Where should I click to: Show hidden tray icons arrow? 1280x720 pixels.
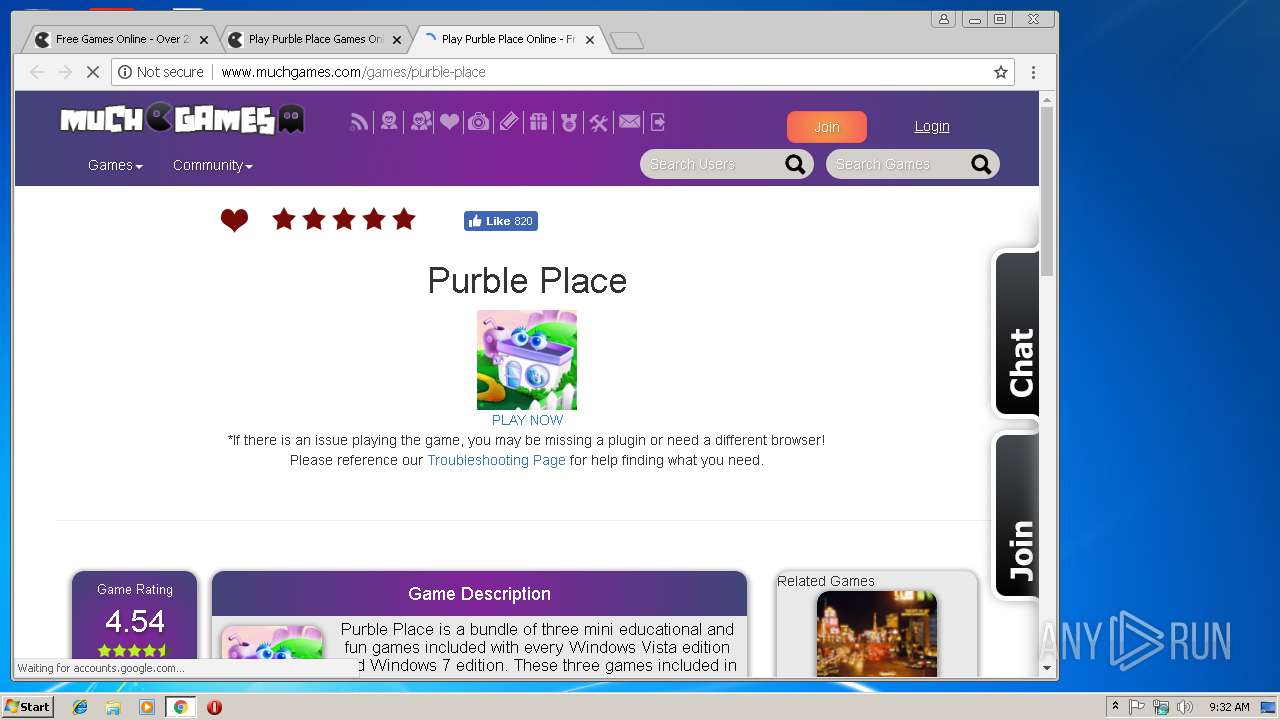(x=1115, y=707)
